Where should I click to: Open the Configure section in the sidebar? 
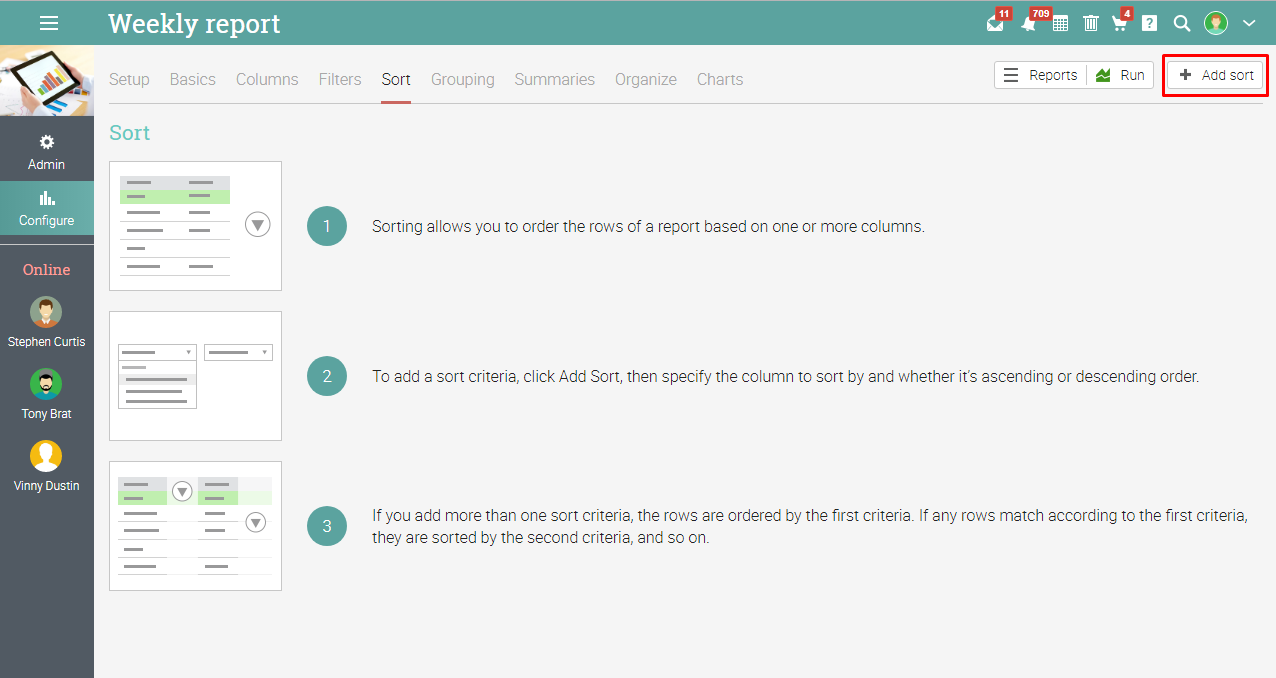tap(47, 209)
